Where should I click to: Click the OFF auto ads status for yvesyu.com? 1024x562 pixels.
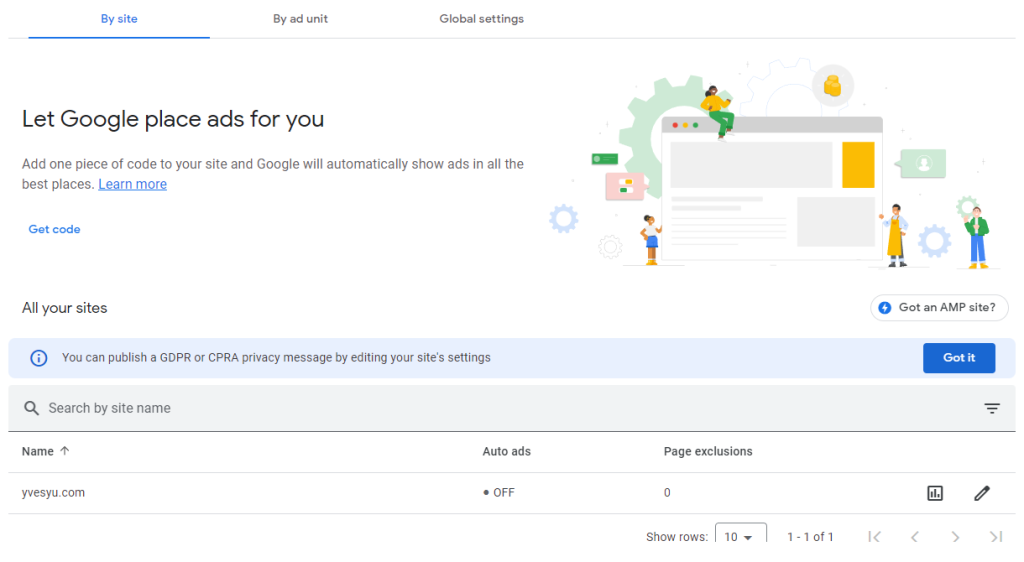499,493
